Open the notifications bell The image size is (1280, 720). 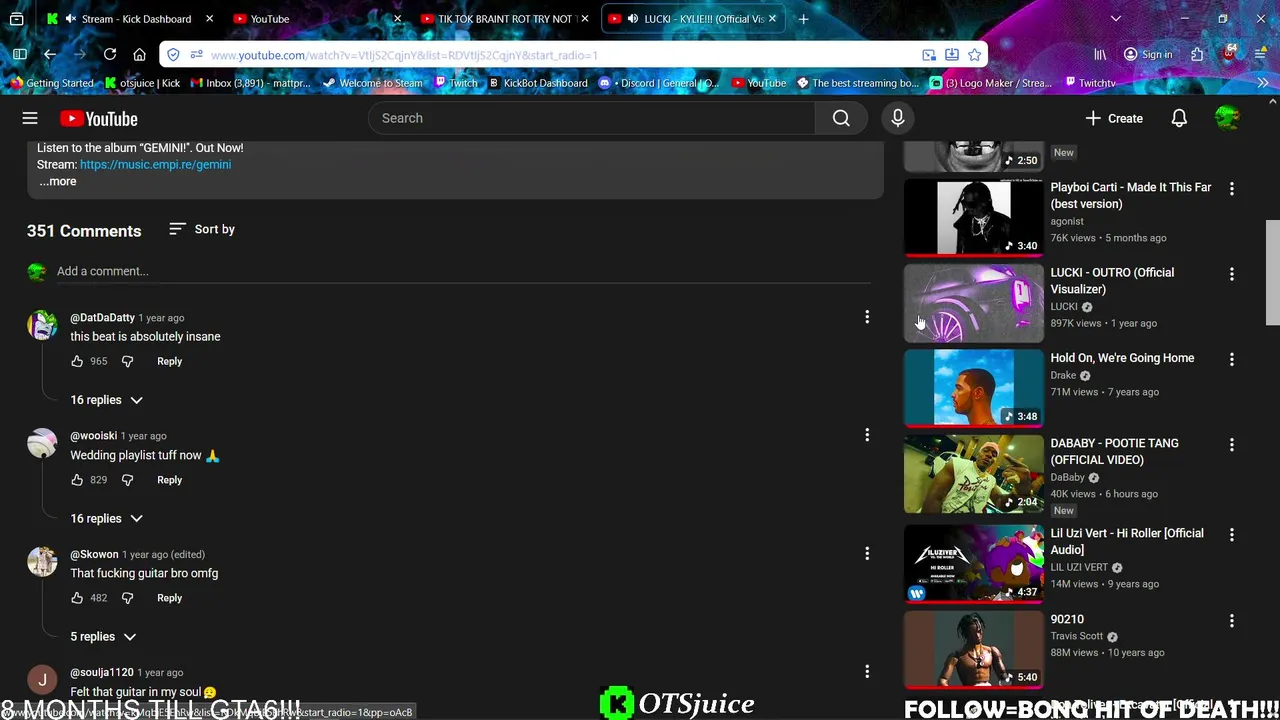[1179, 118]
